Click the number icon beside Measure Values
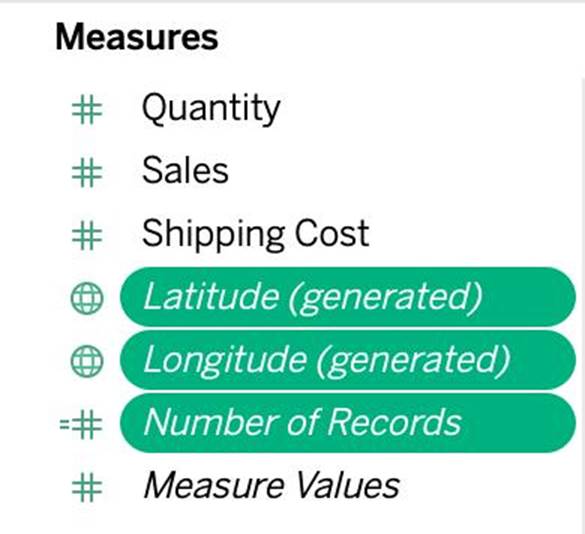Screen dimensions: 585x534 coord(87,487)
